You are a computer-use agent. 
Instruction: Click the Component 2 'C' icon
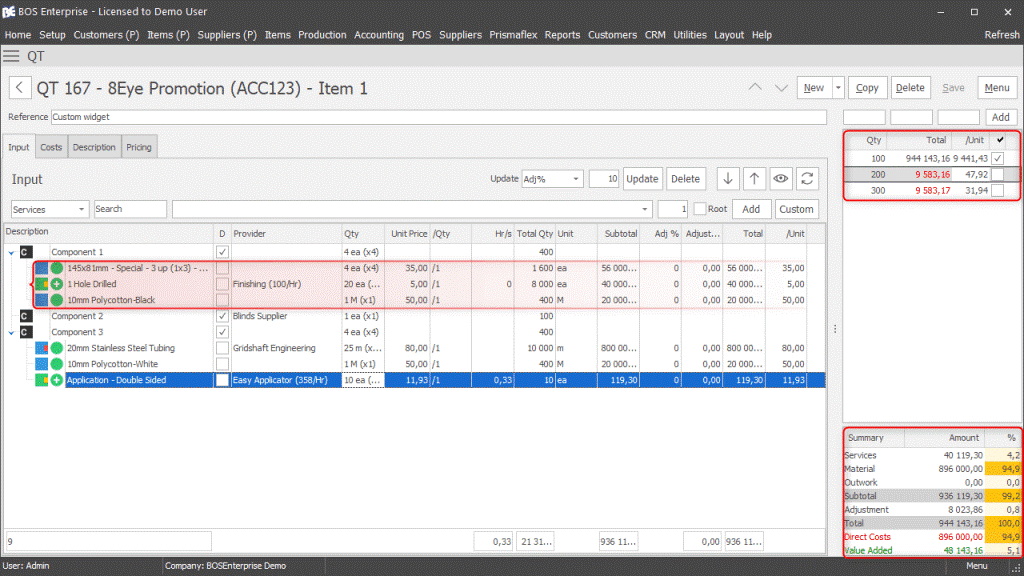click(x=25, y=316)
